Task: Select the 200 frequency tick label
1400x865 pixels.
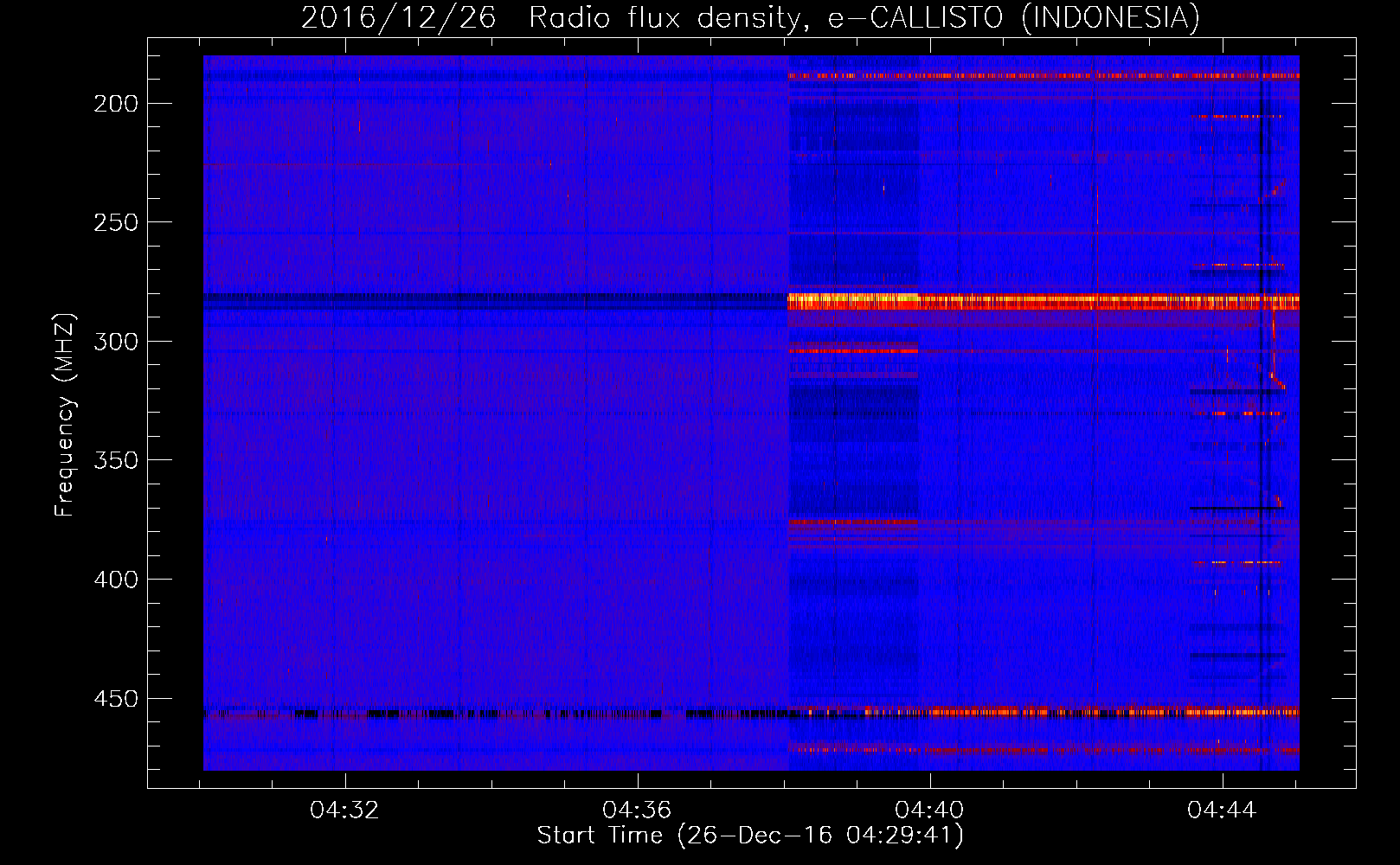Action: [x=115, y=104]
